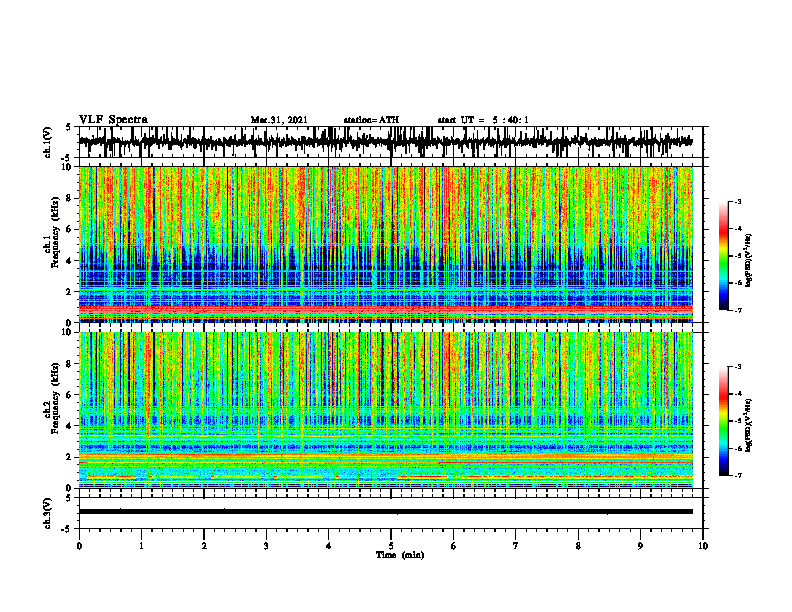
Task: Click the ch.1 frequency axis "6" tick label
Action: click(x=70, y=230)
